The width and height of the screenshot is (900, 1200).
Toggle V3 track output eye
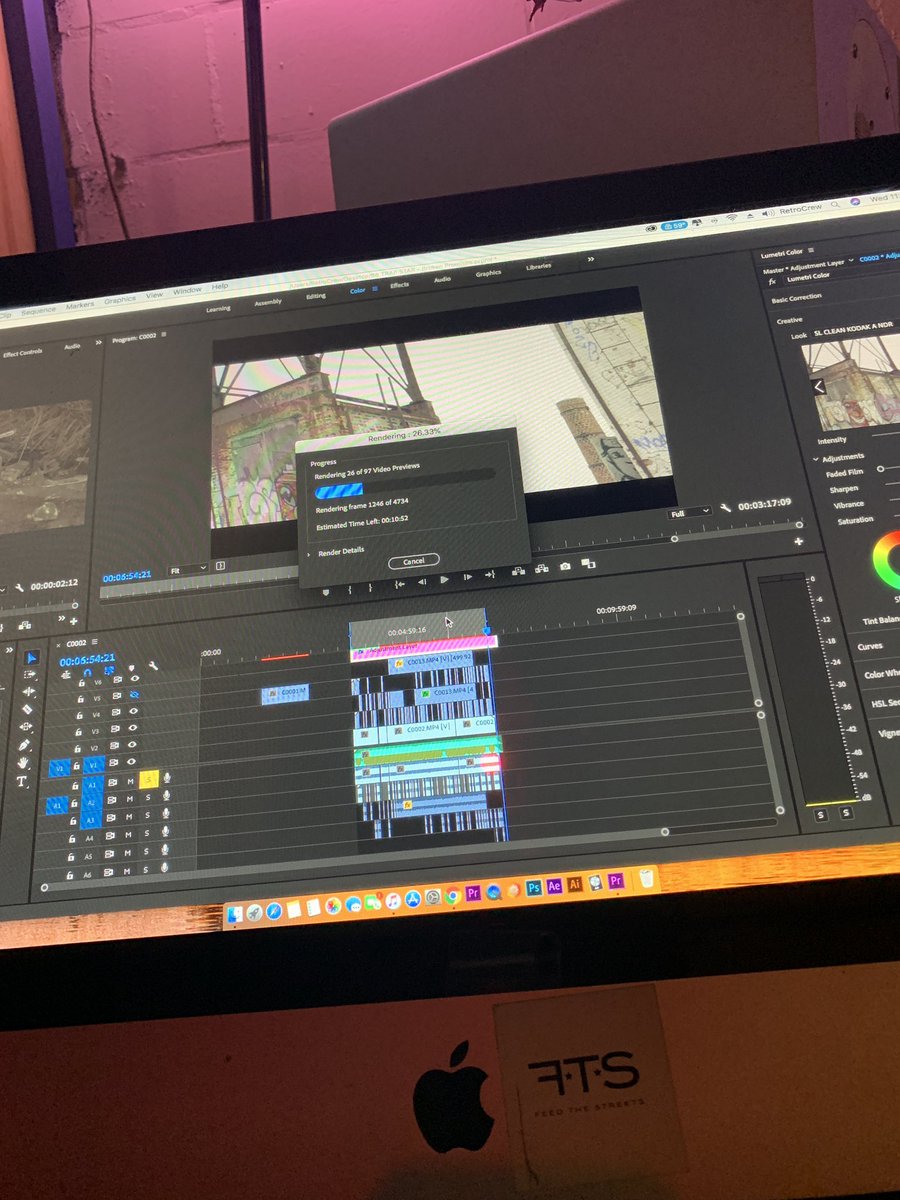coord(133,727)
